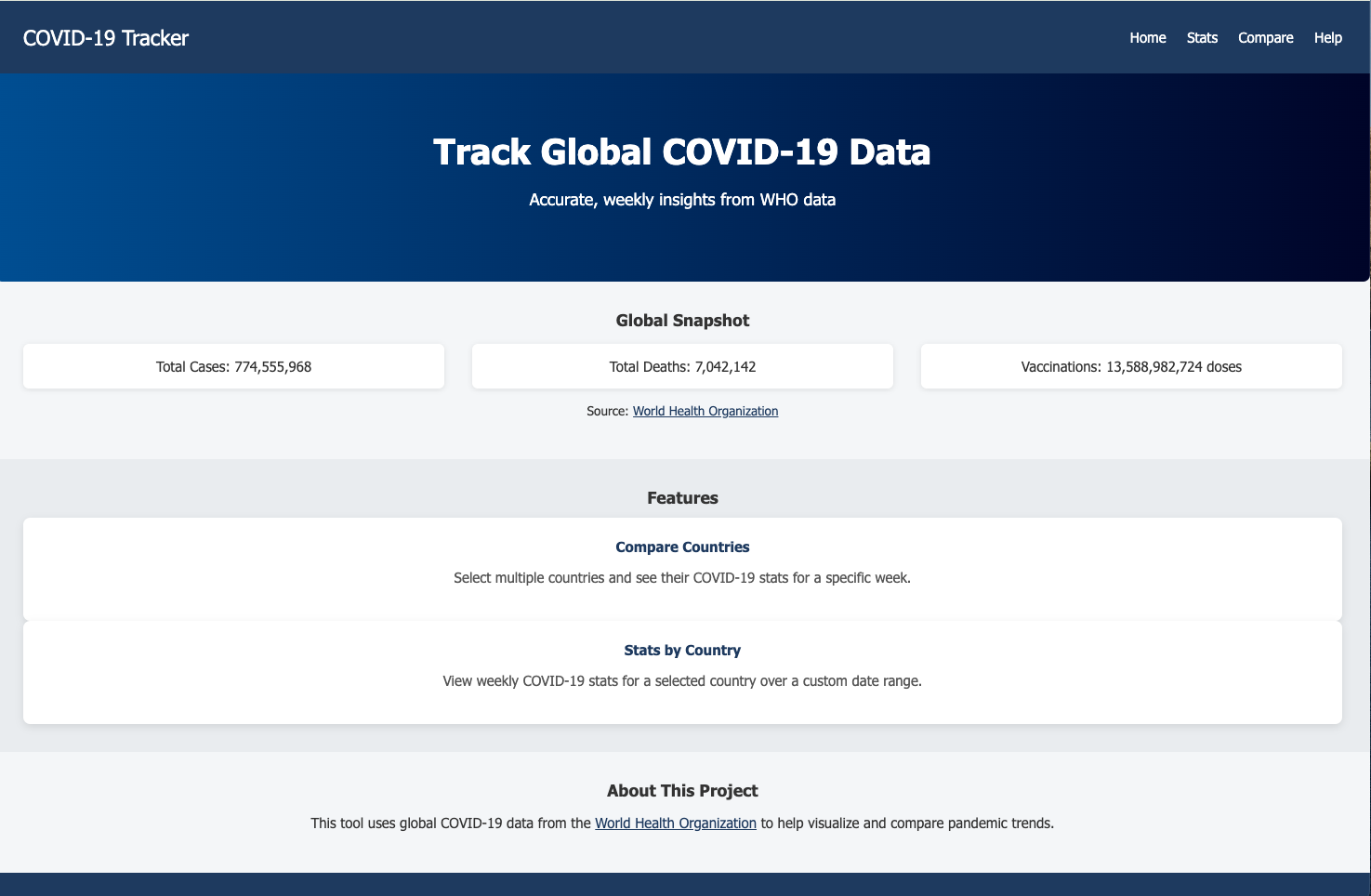Screen dimensions: 1371x896
Task: Select the Total Deaths card
Action: click(682, 367)
